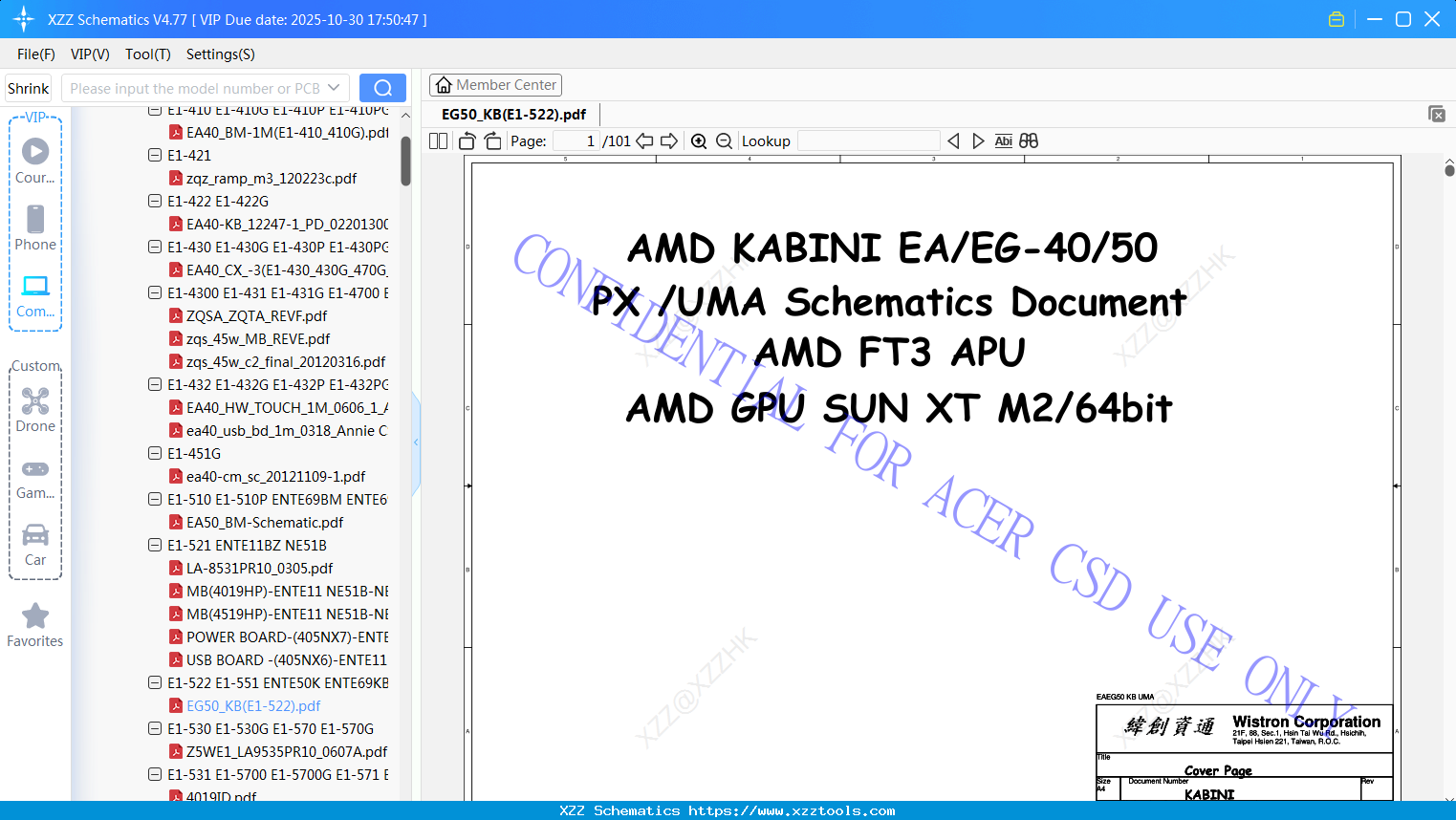Click the XZZ Schematics app logo
1456x820 pixels.
(x=24, y=19)
